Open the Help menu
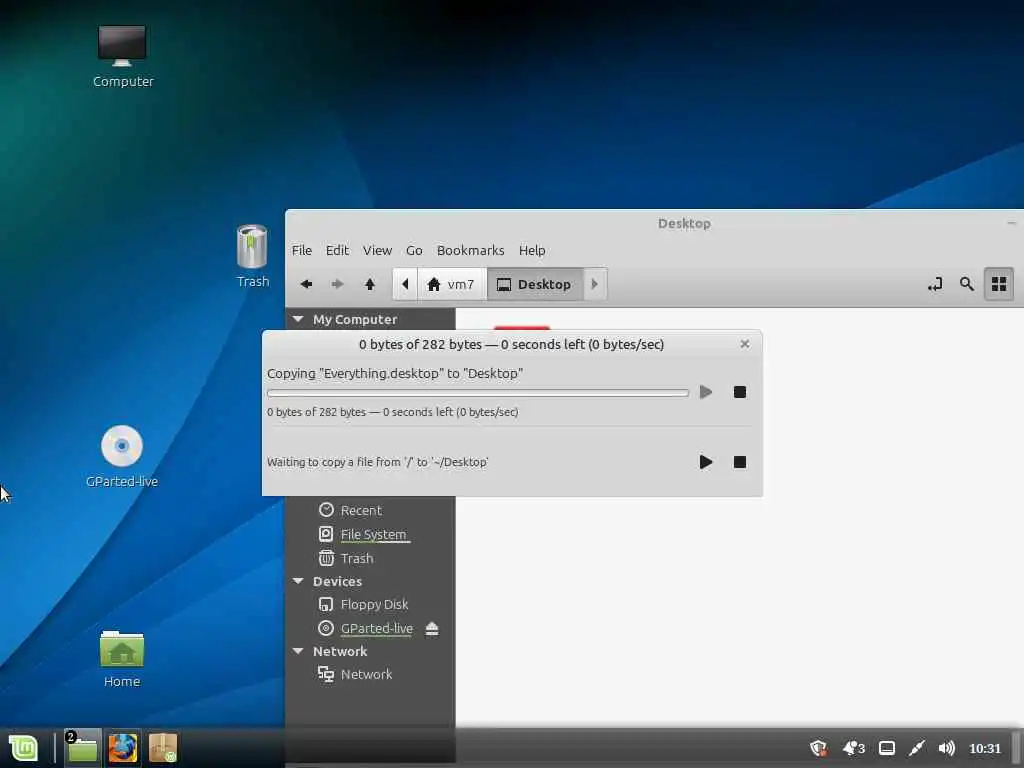The image size is (1024, 768). click(x=532, y=250)
